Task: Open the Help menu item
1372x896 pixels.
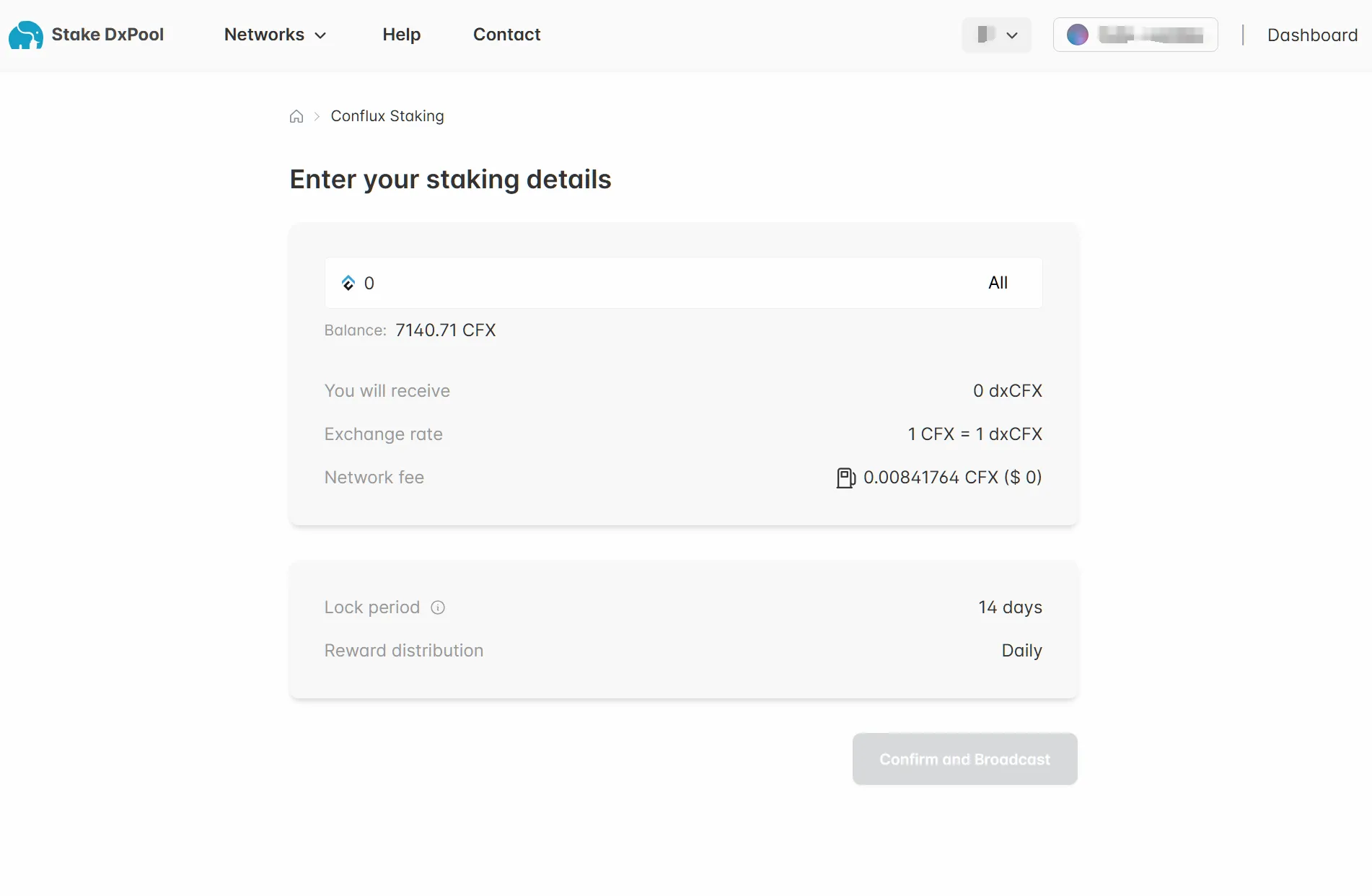Action: point(401,34)
